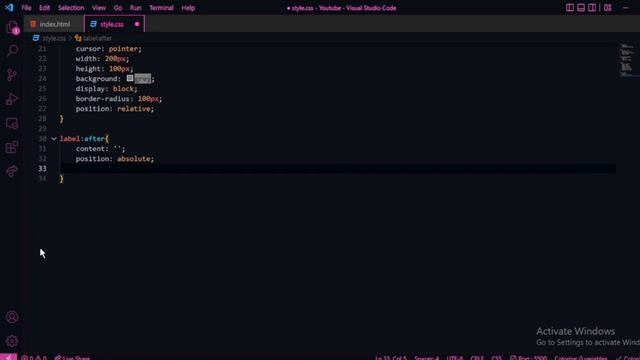Open the Selection menu
Screen dimensions: 640x360
click(x=71, y=8)
